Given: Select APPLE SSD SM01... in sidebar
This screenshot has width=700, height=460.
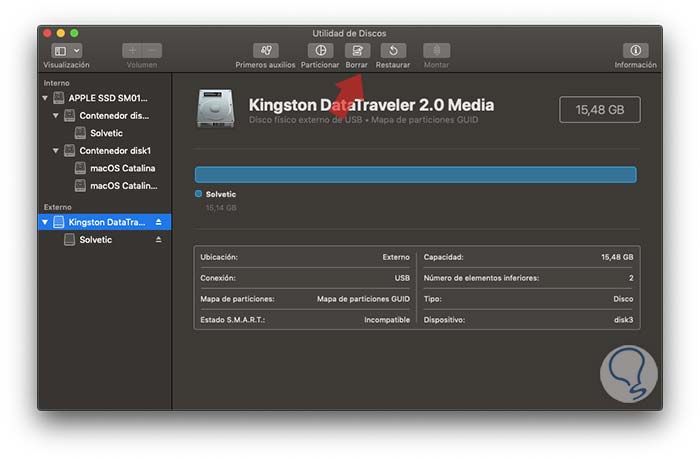Looking at the screenshot, I should [105, 98].
